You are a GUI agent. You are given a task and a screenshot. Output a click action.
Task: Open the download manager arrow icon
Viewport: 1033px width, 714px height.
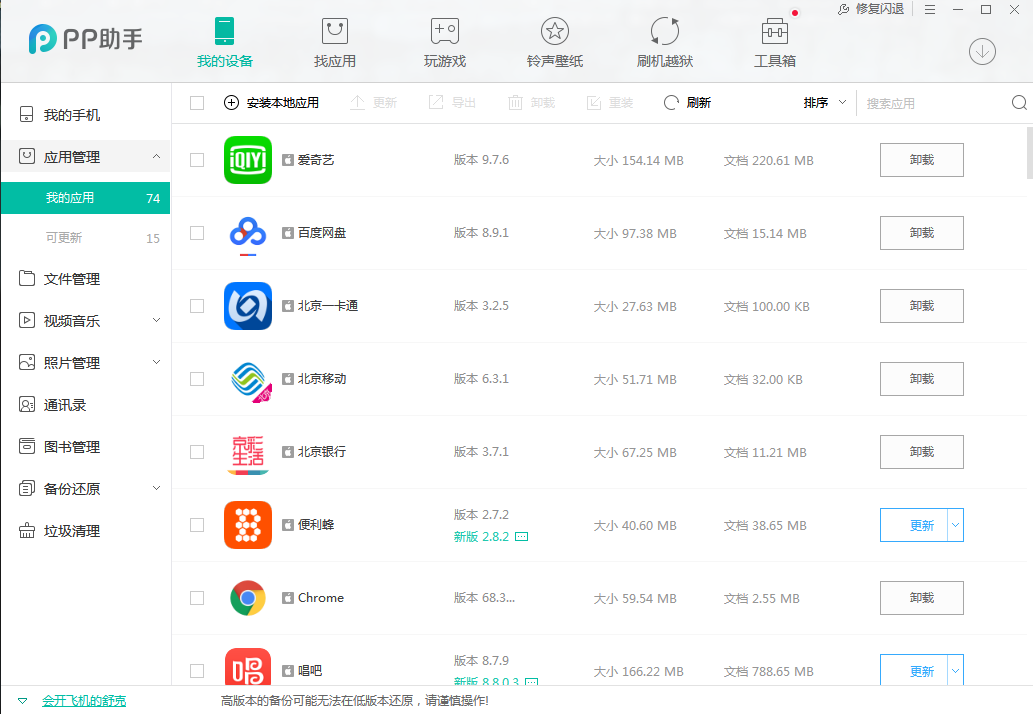click(982, 51)
